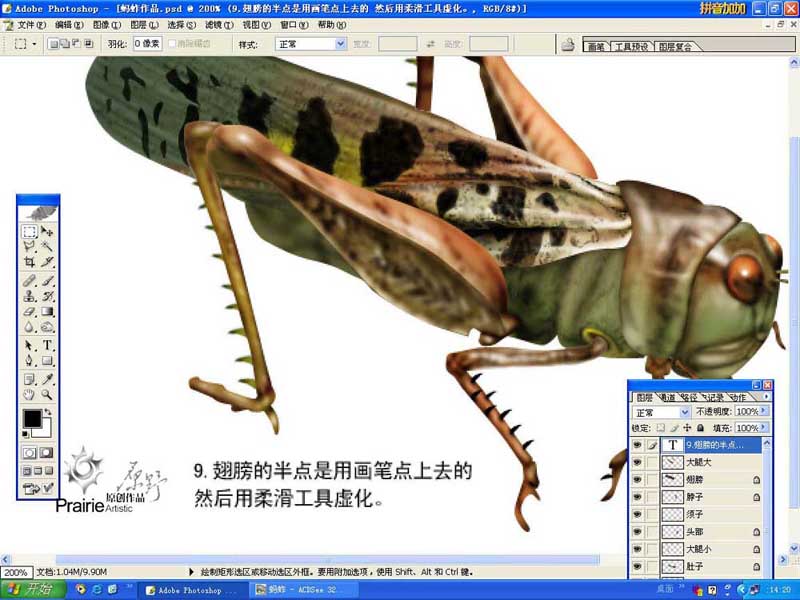Viewport: 800px width, 600px height.
Task: Open the layer blend mode dropdown (正常)
Action: point(661,412)
